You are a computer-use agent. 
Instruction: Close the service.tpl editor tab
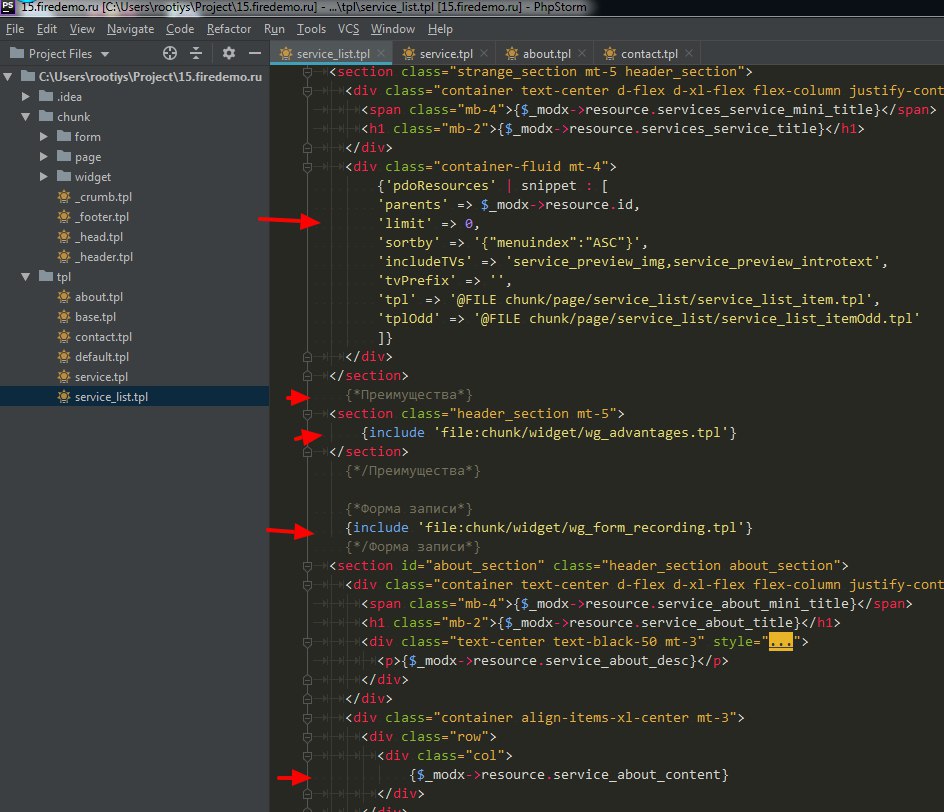coord(484,53)
